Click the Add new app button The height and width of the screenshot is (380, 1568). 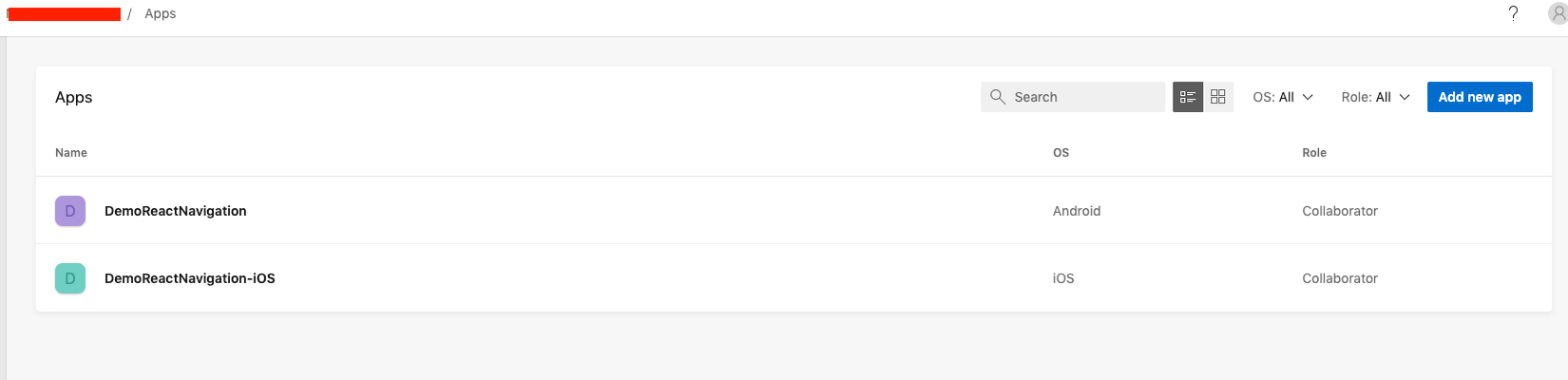(1479, 97)
